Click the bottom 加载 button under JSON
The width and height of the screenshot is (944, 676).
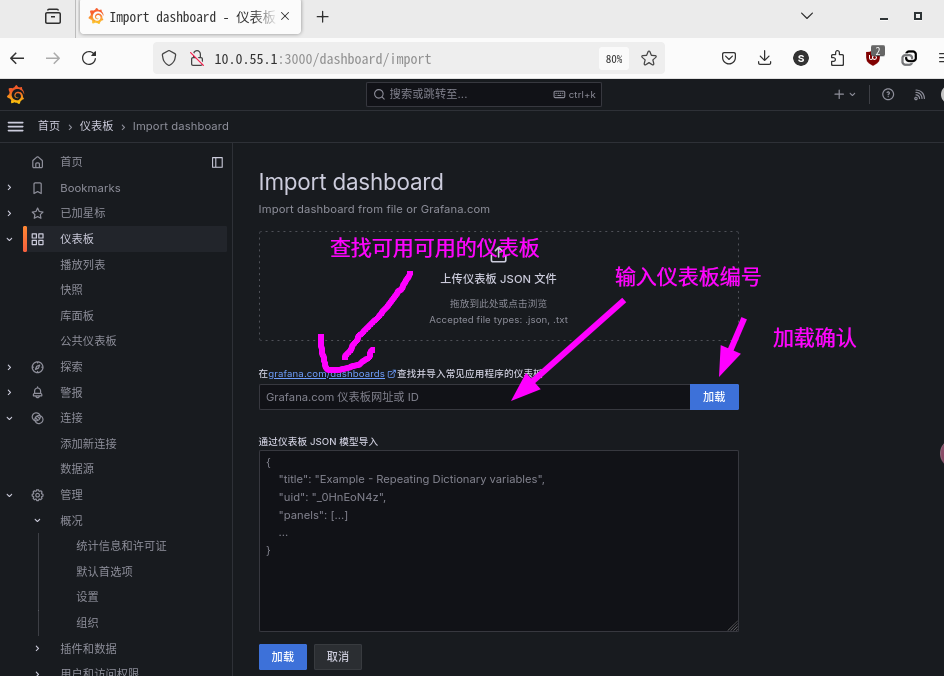[x=283, y=657]
